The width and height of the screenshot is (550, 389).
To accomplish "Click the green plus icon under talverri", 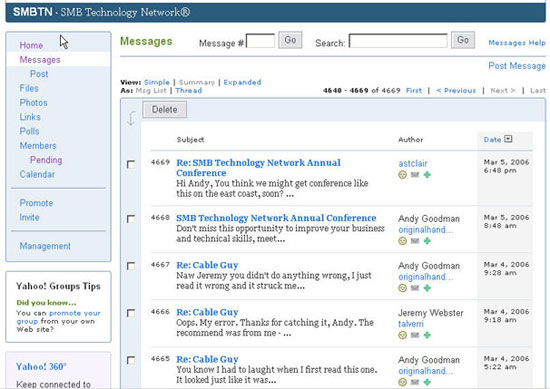I will 427,335.
